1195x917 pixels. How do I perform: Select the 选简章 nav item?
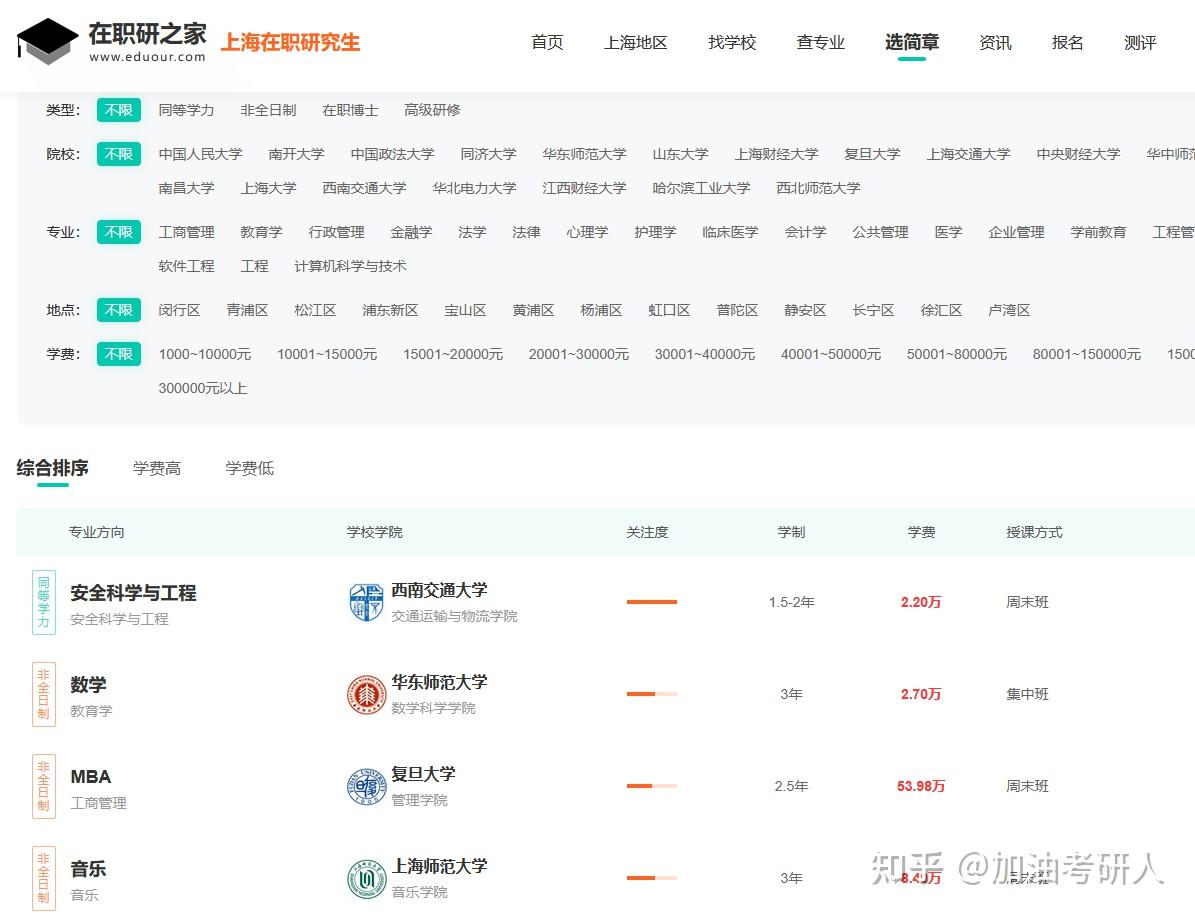911,43
